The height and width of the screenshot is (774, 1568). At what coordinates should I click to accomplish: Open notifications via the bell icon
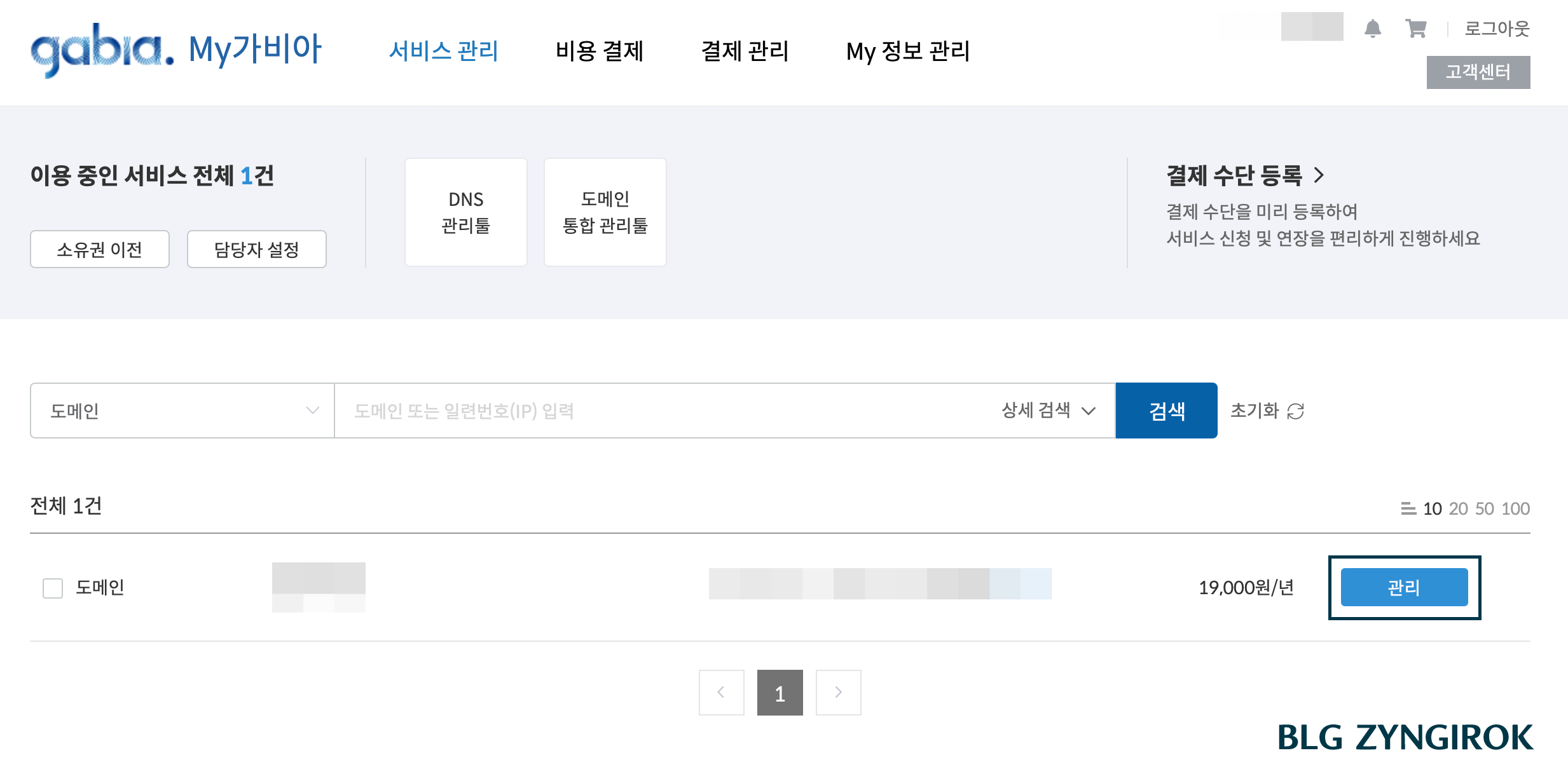point(1373,28)
